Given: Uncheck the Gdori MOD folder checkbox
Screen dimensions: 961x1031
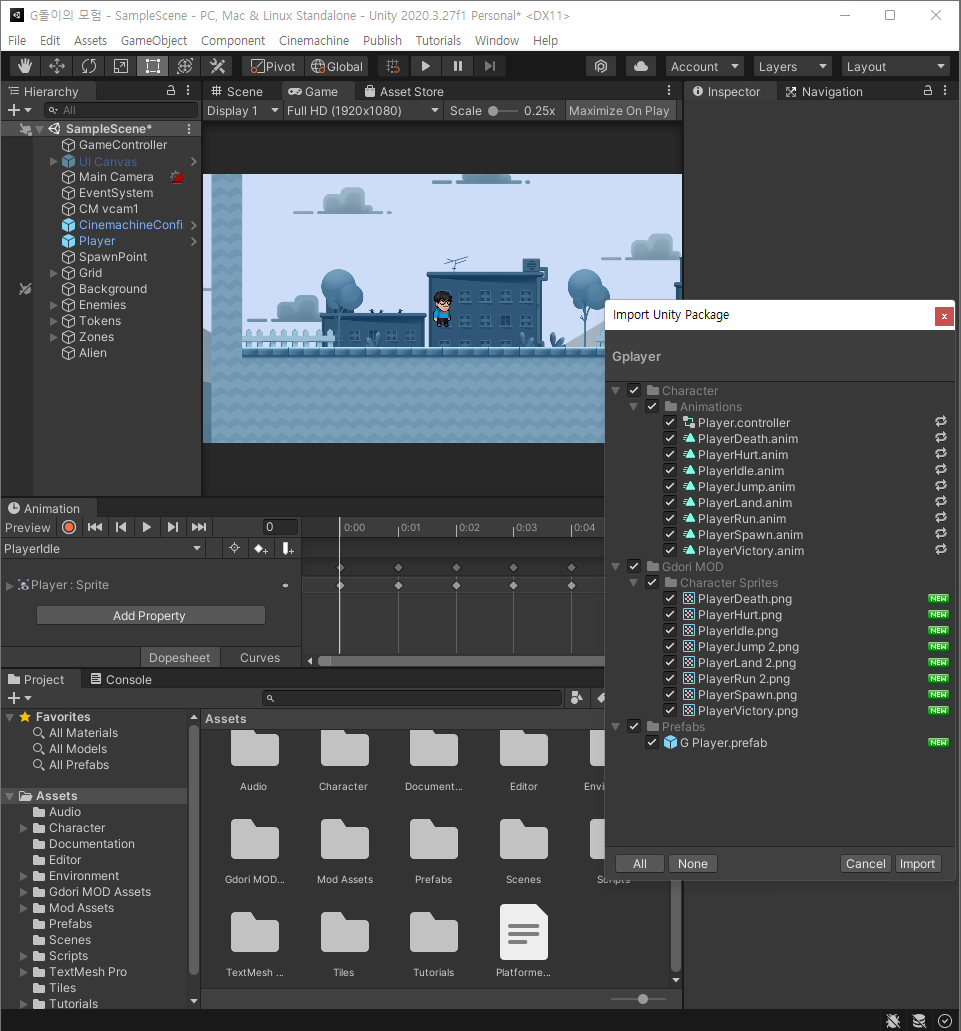Looking at the screenshot, I should [634, 566].
